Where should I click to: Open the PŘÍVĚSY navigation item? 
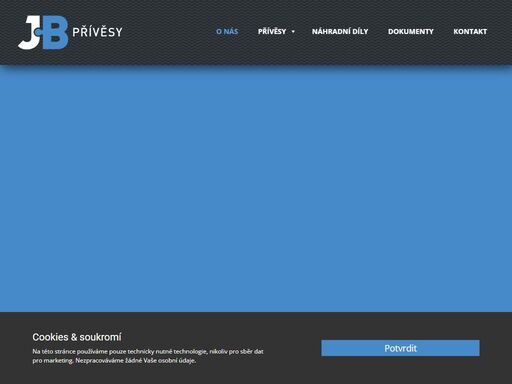click(272, 31)
